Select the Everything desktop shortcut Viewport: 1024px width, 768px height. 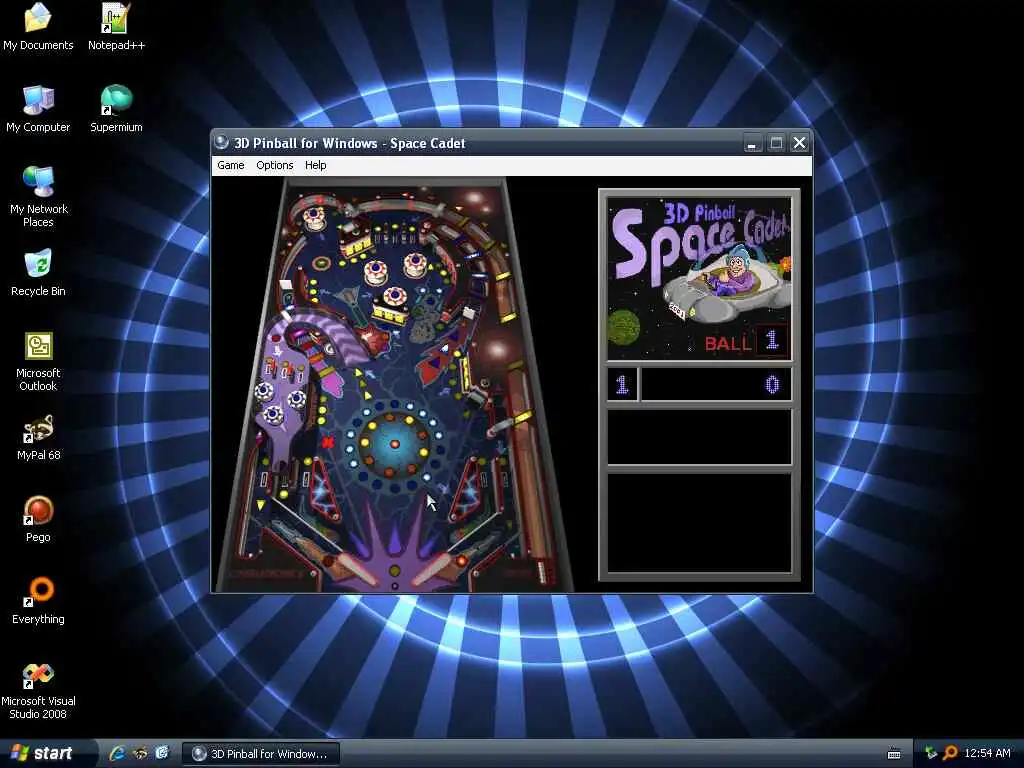click(x=38, y=601)
